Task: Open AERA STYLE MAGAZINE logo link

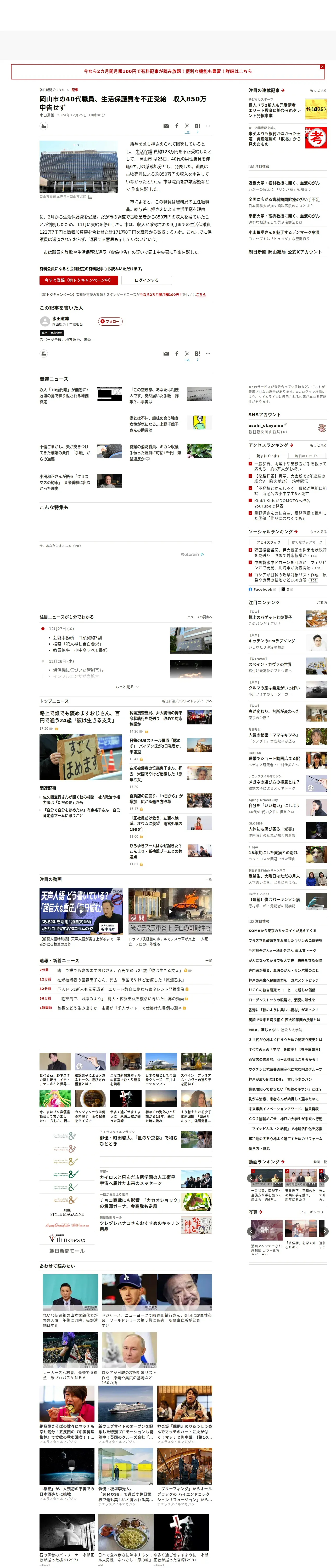Action: click(x=66, y=1213)
